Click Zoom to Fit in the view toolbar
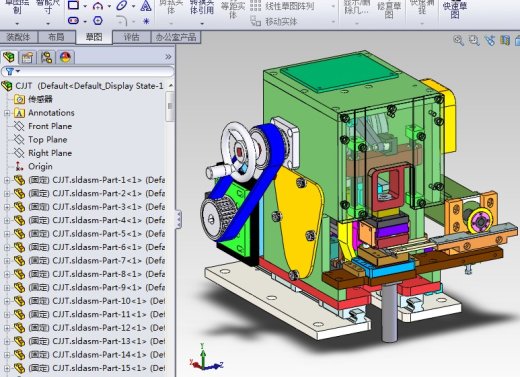 pos(459,41)
